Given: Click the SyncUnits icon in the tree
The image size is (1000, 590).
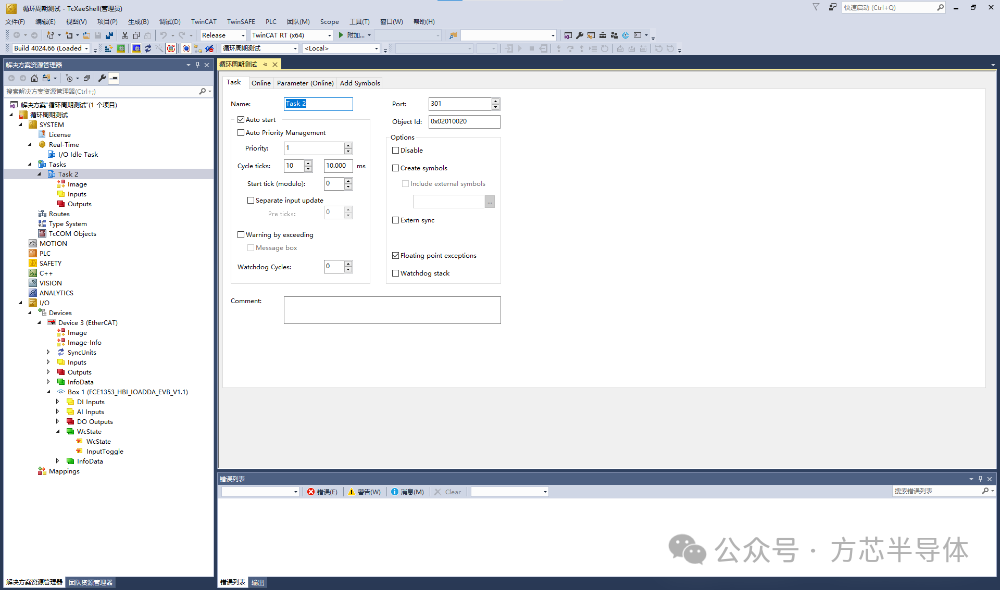Looking at the screenshot, I should pyautogui.click(x=61, y=352).
